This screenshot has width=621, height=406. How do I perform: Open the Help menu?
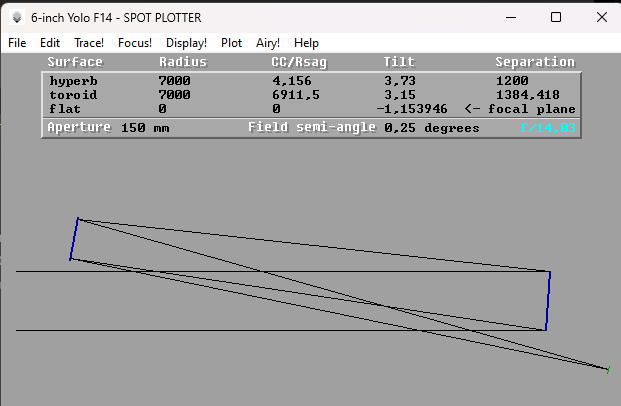306,43
